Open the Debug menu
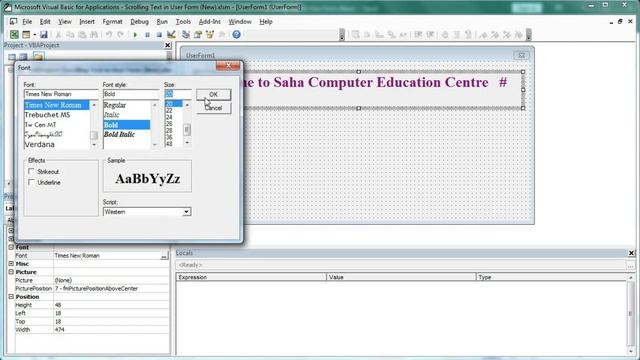The height and width of the screenshot is (360, 640). click(139, 22)
